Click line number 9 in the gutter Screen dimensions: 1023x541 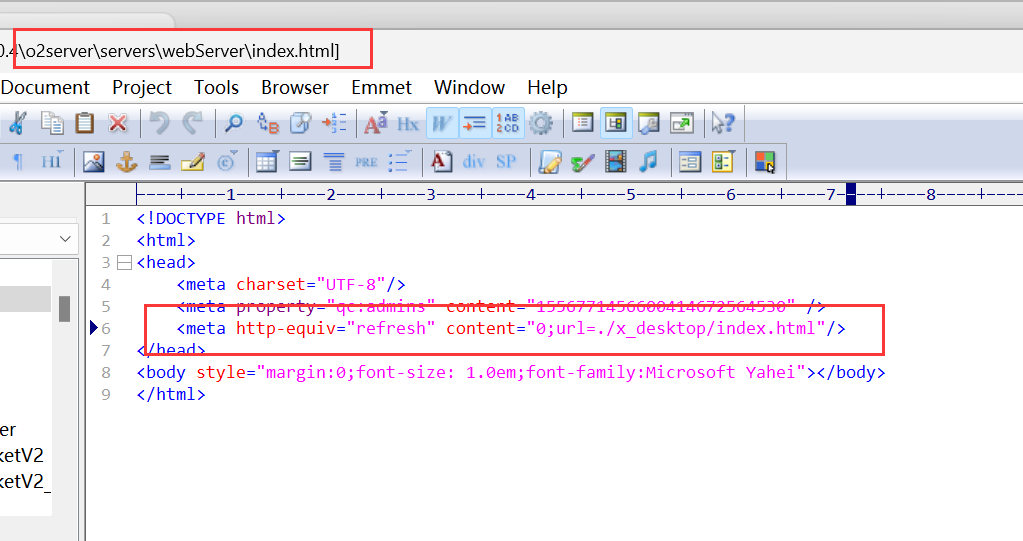click(x=106, y=395)
